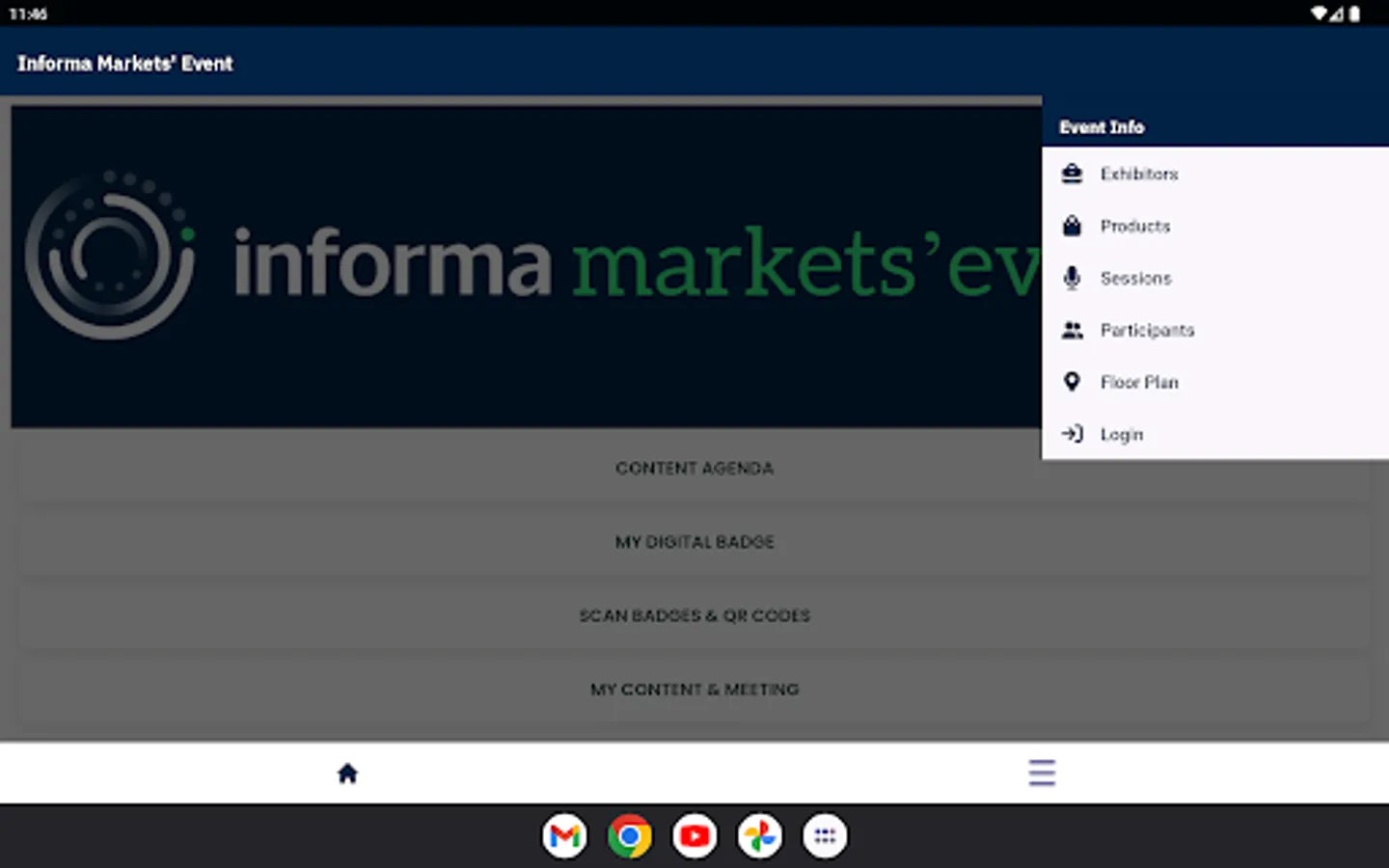Open Google Photos from the dock

pyautogui.click(x=759, y=836)
